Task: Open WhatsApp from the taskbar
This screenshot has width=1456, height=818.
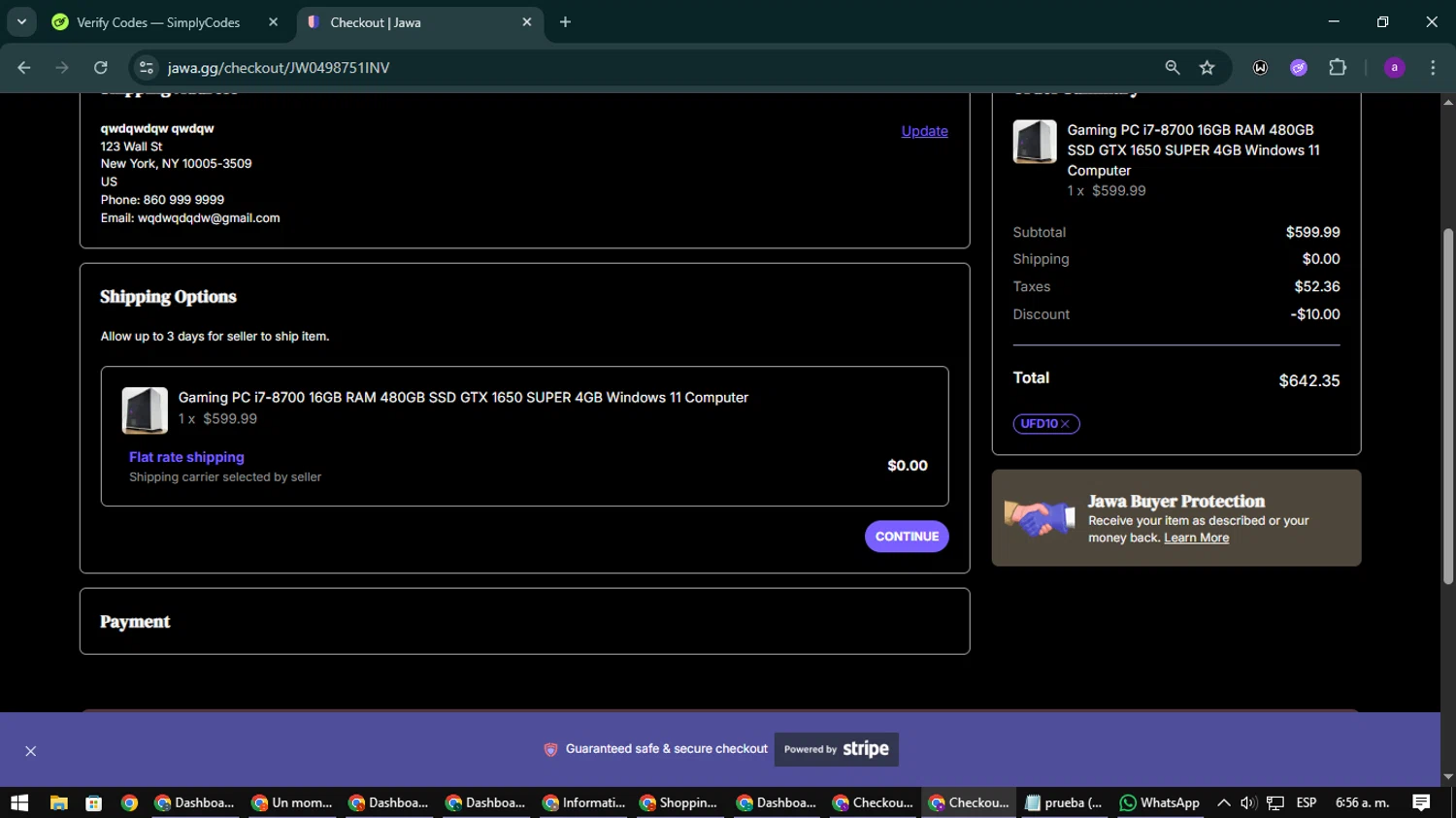Action: coord(1160,802)
